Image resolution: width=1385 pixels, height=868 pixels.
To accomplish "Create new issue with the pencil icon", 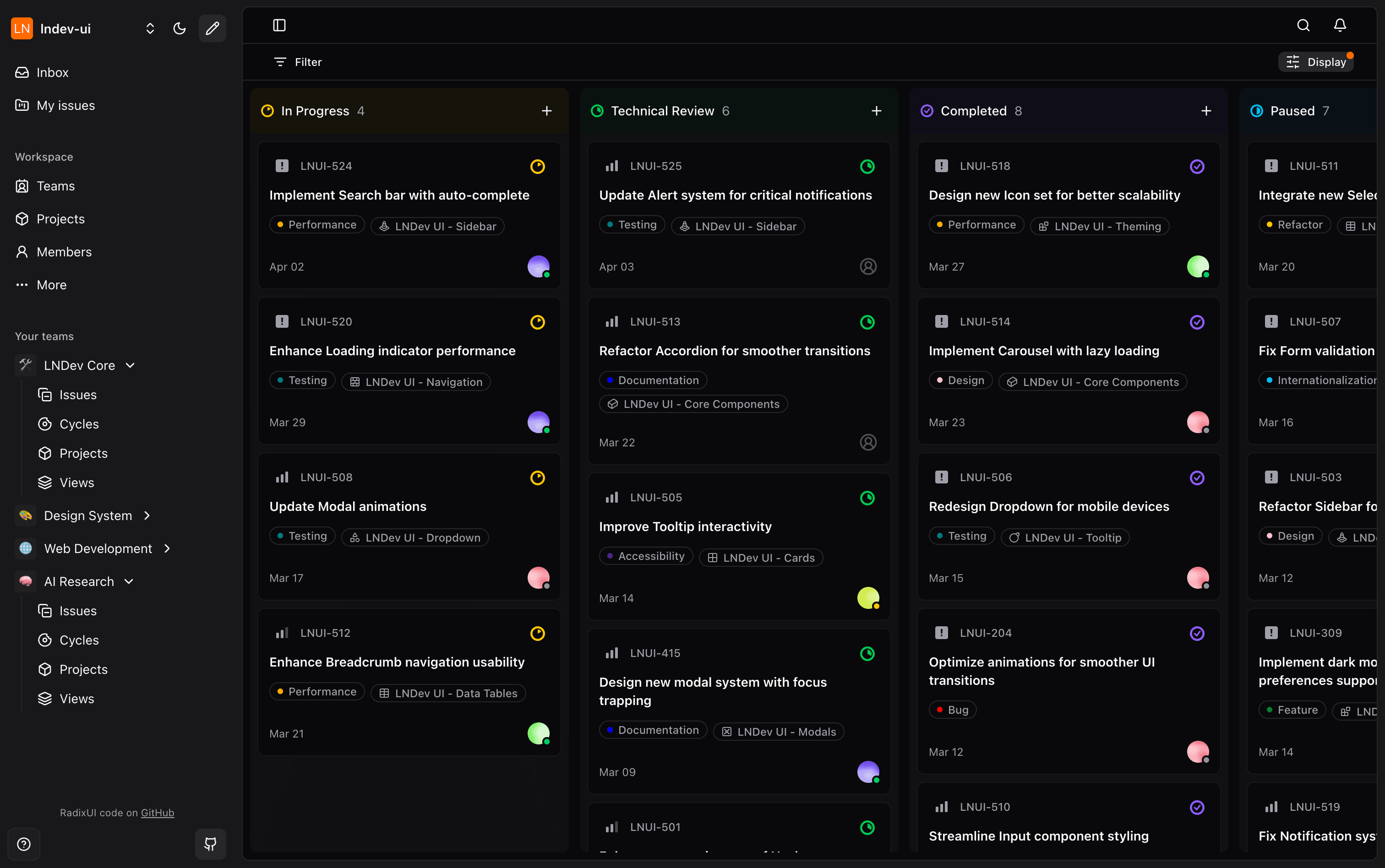I will 212,28.
